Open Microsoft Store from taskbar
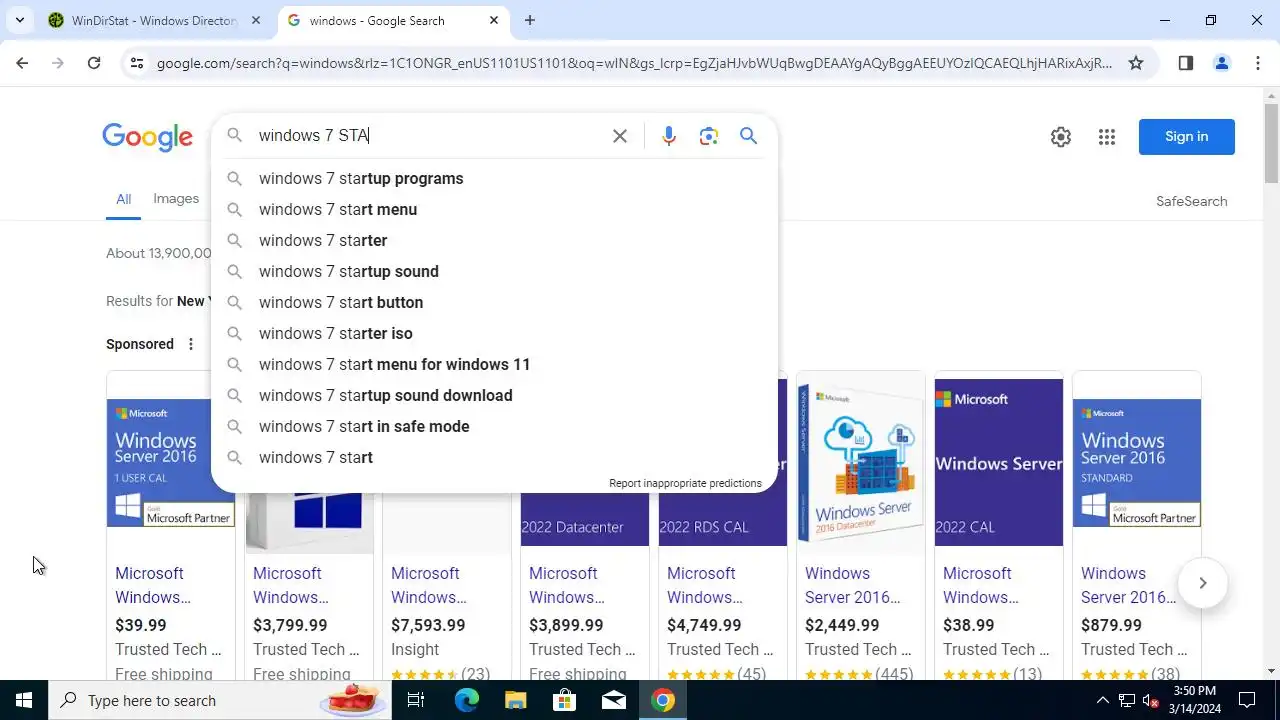 click(564, 700)
